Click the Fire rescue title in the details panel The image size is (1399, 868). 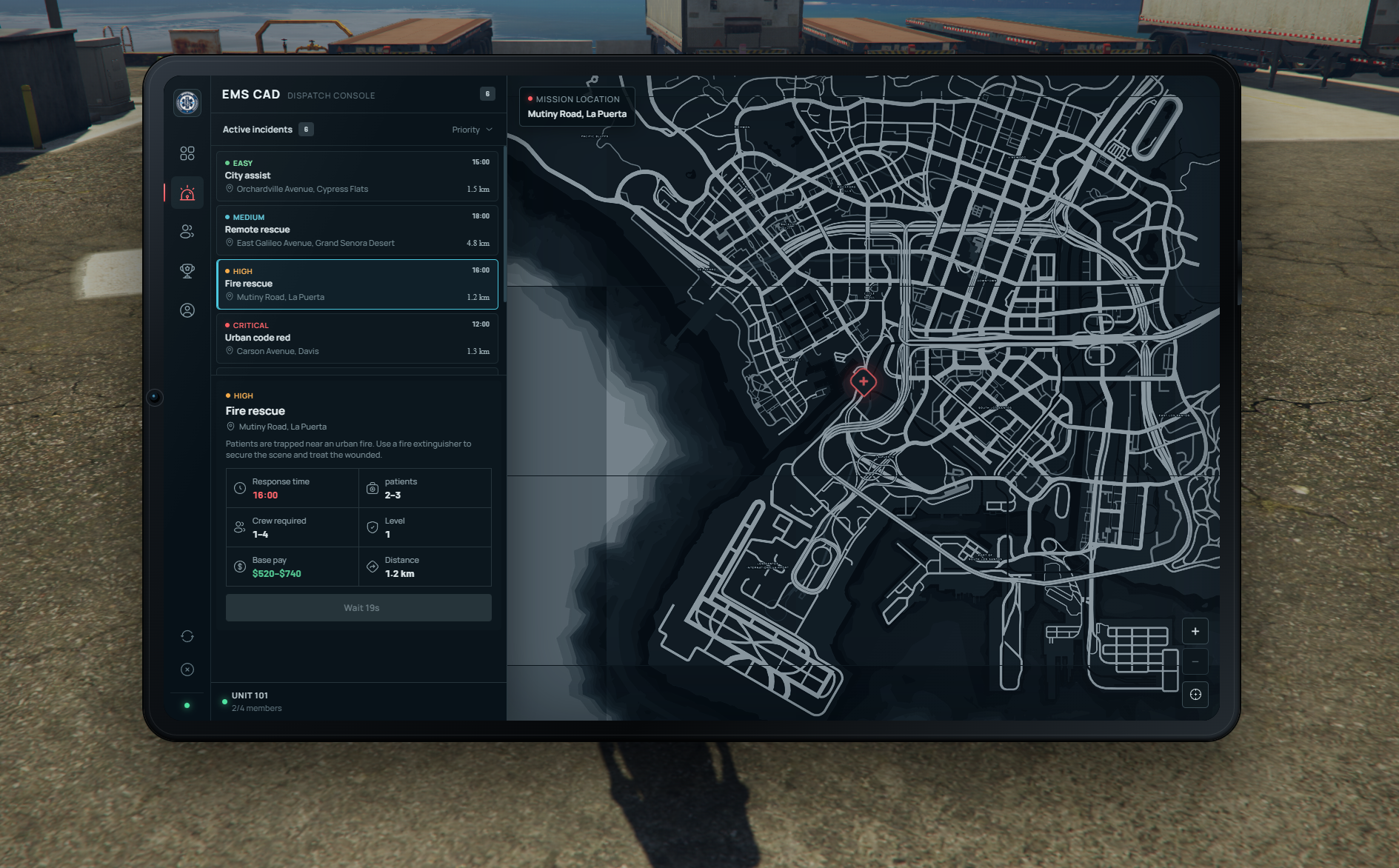(256, 411)
